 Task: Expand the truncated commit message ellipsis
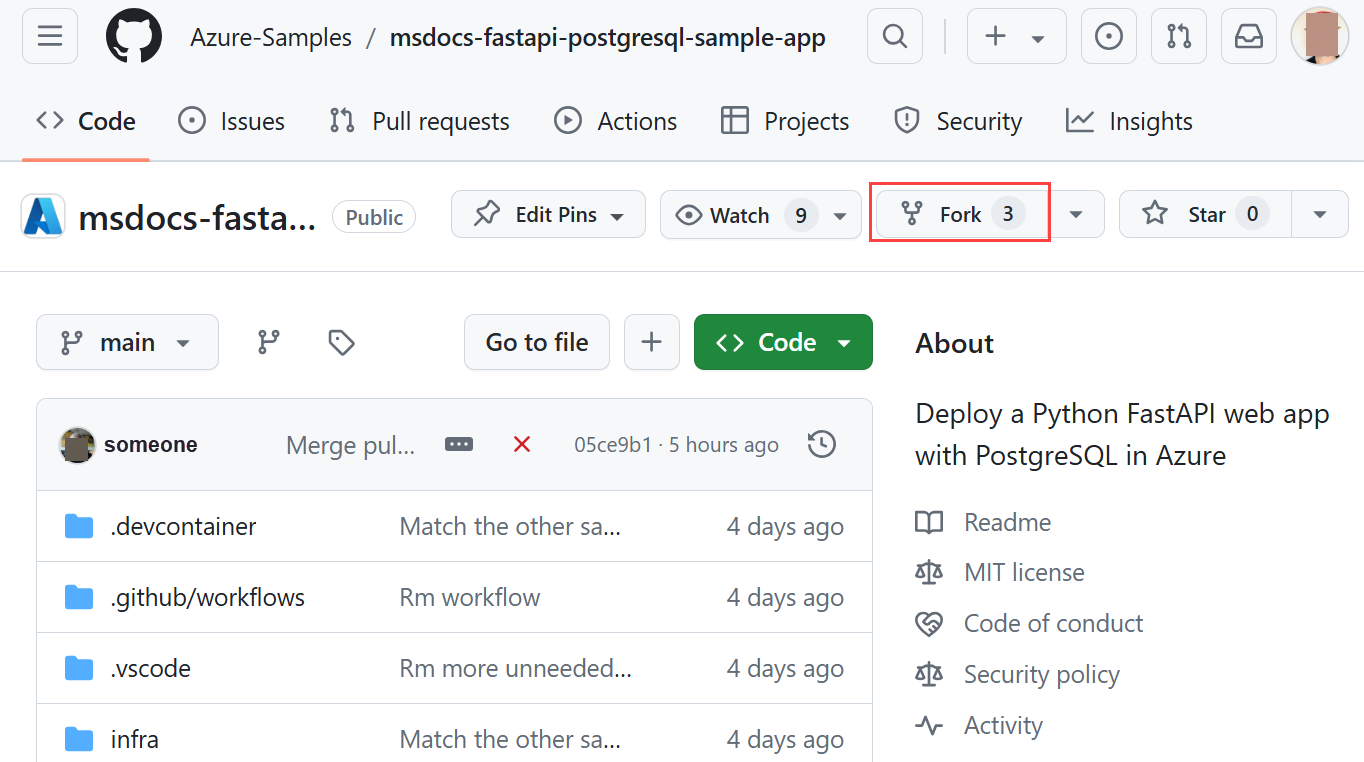coord(459,444)
